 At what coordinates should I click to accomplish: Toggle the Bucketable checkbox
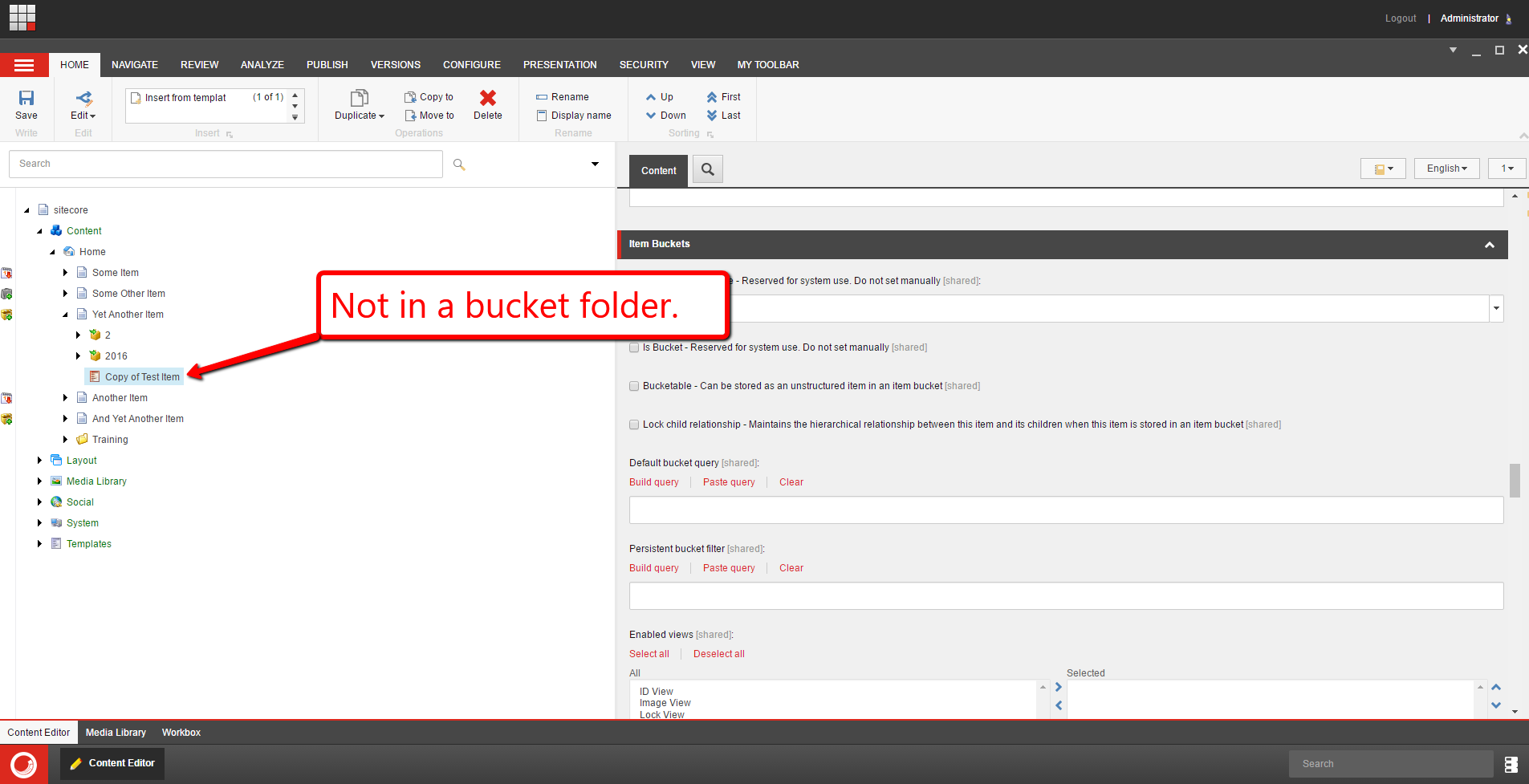(x=634, y=386)
